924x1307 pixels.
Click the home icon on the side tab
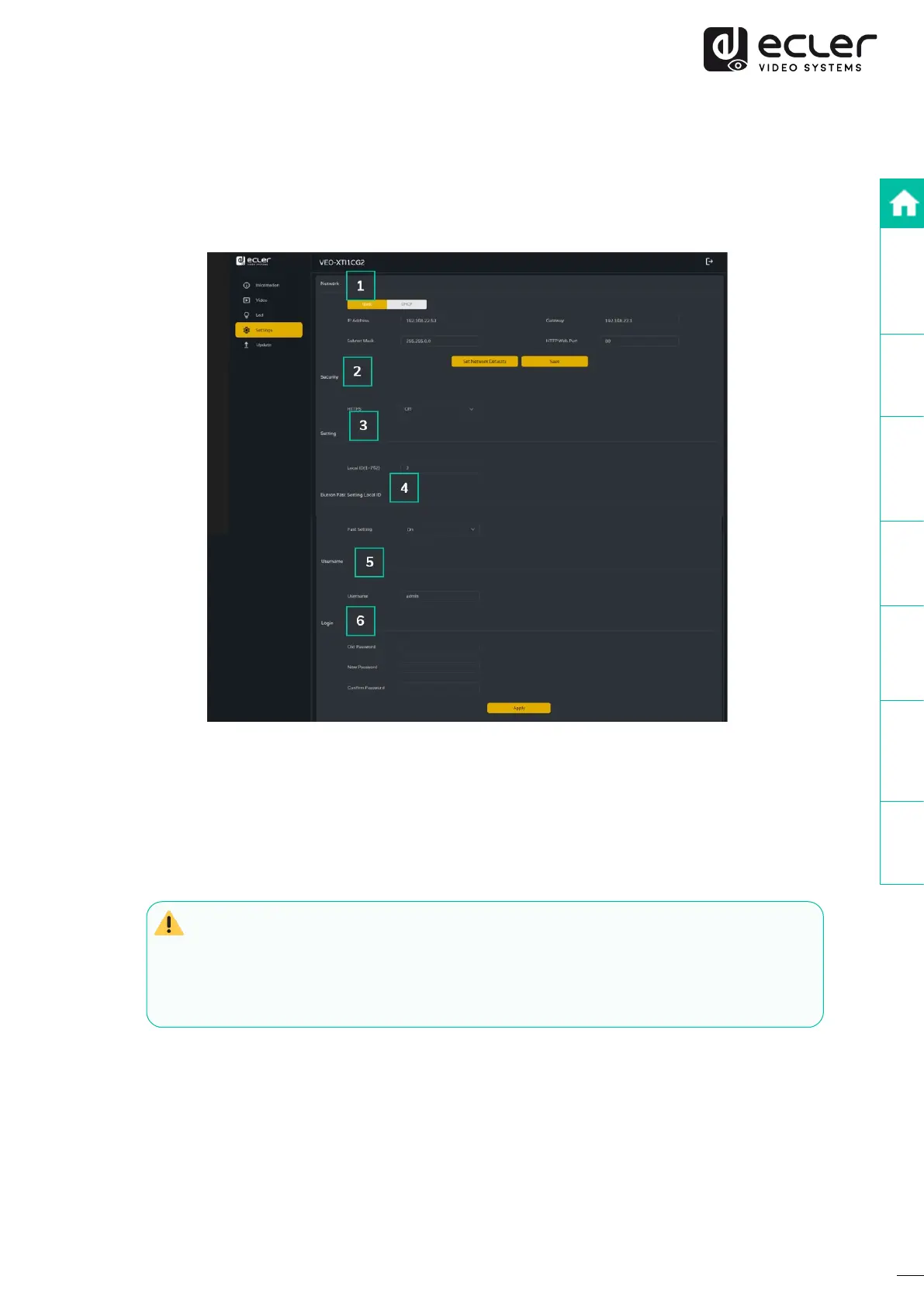(x=903, y=204)
